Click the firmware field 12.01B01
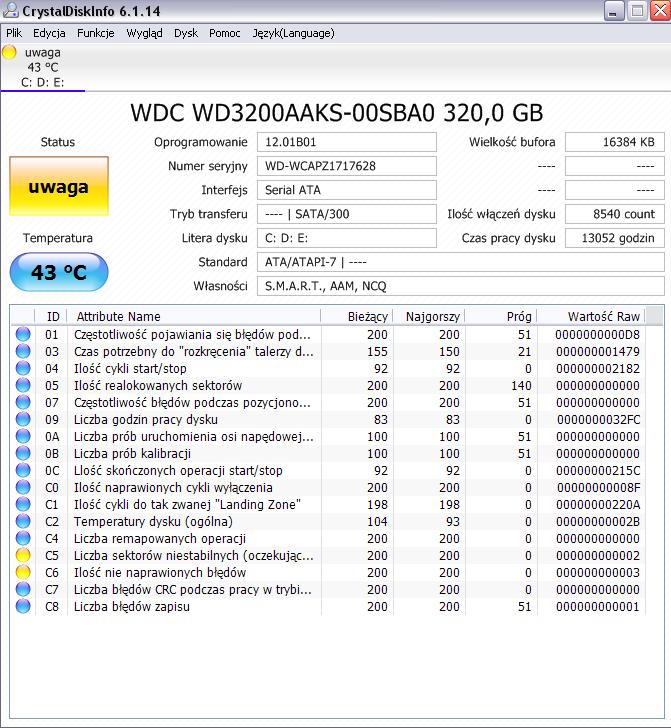 point(347,142)
